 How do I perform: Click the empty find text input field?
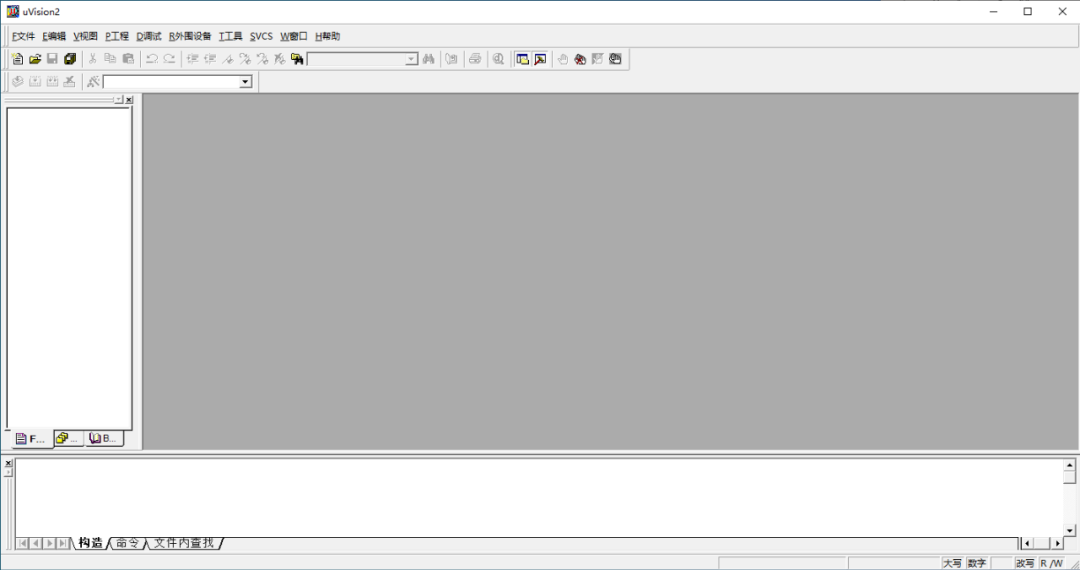coord(356,59)
